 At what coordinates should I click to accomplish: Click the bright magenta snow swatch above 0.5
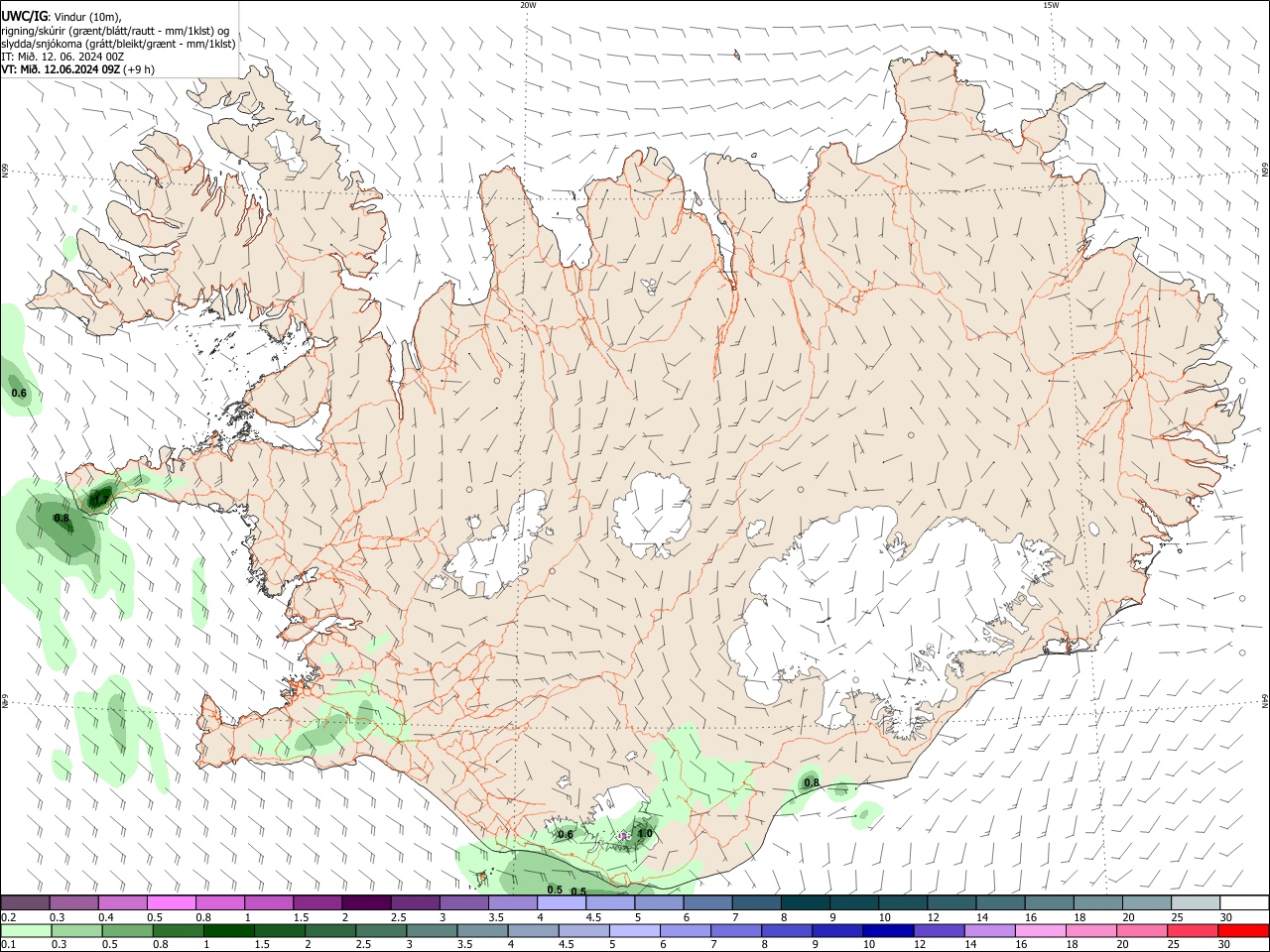click(x=171, y=902)
